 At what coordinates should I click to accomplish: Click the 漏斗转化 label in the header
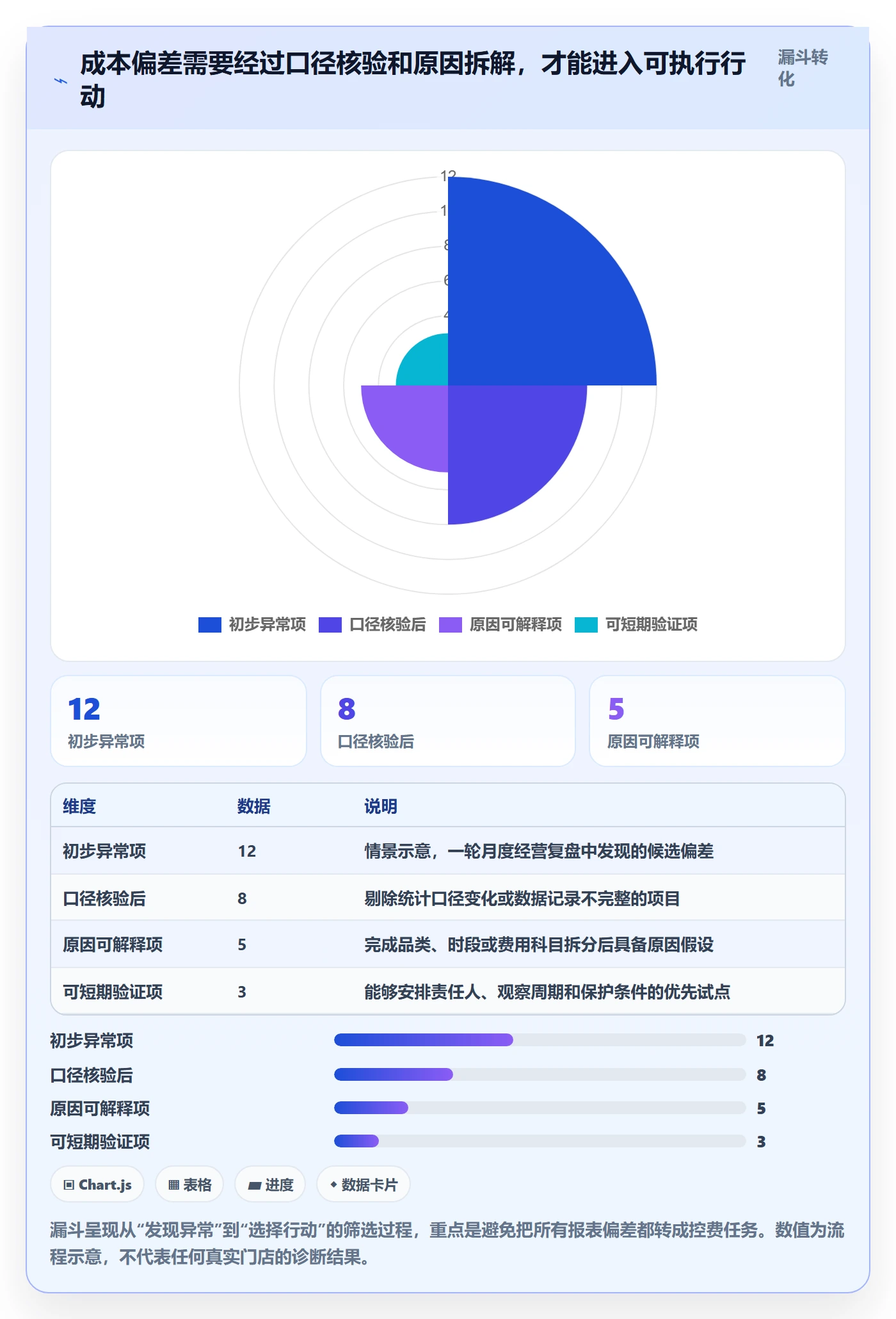tap(803, 68)
